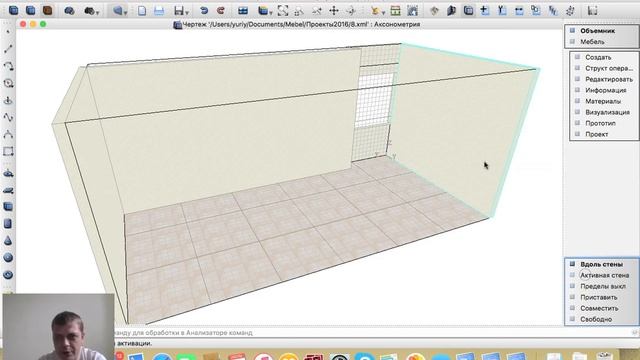Image resolution: width=640 pixels, height=360 pixels.
Task: Select the blue cone solid tool
Action: pos(8,241)
